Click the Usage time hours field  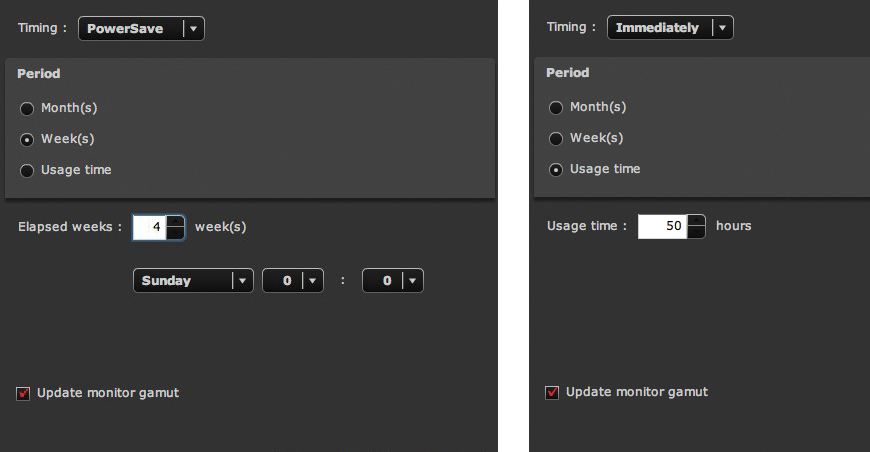(662, 226)
